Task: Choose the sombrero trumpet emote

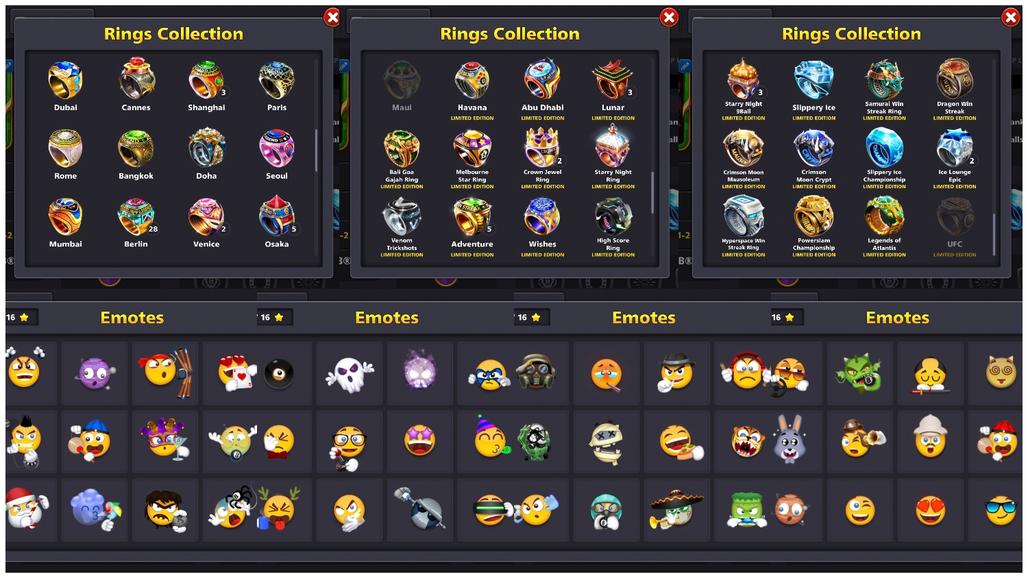Action: click(x=675, y=509)
